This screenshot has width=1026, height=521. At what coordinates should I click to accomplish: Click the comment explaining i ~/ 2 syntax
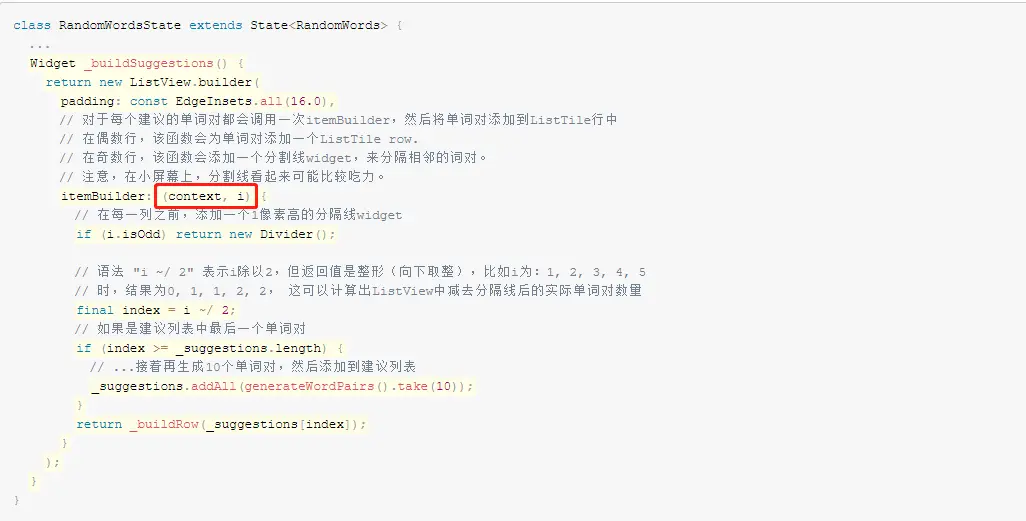[x=360, y=272]
